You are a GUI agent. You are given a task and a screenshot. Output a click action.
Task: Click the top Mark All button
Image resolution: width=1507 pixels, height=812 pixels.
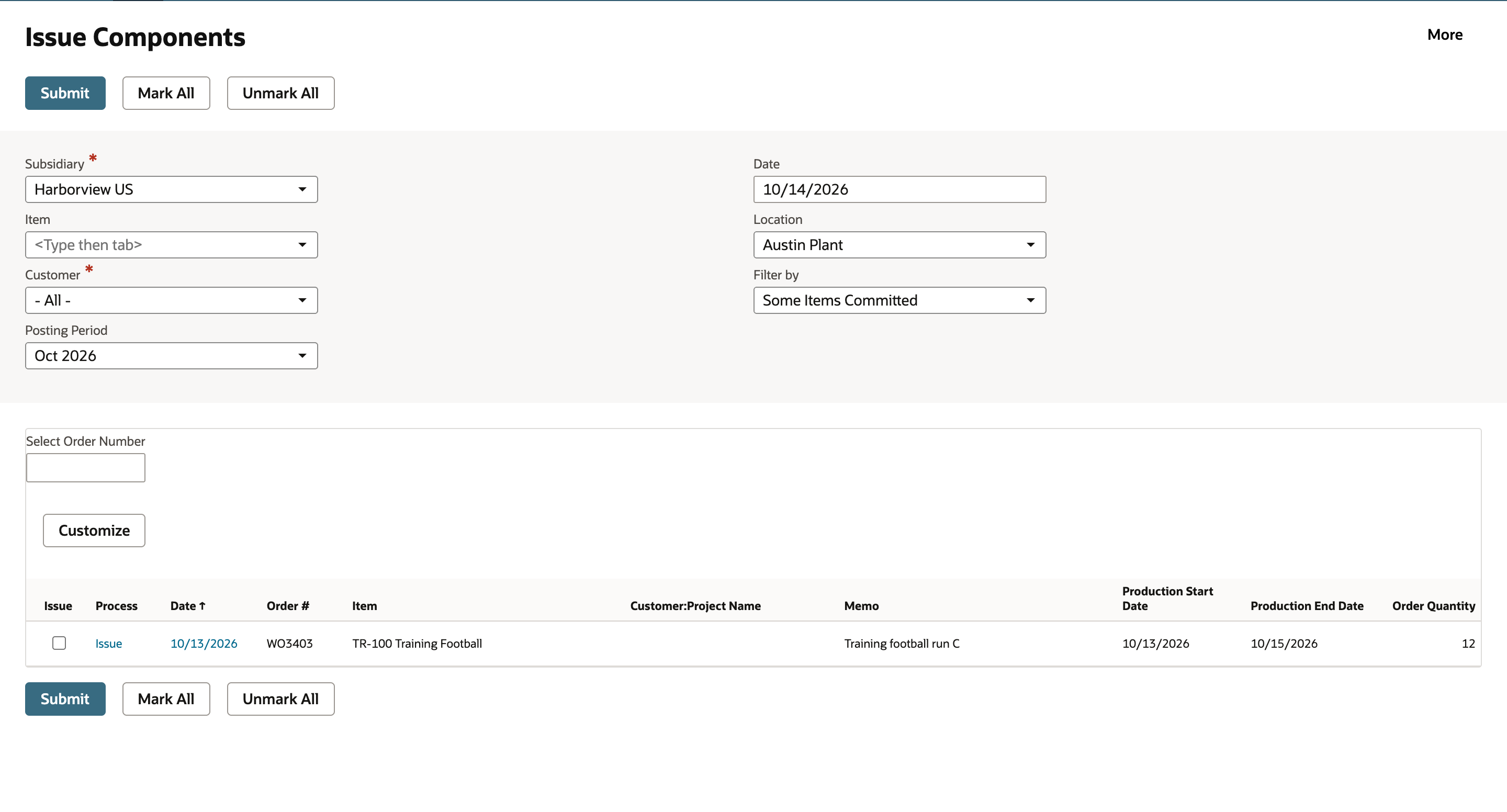coord(166,93)
